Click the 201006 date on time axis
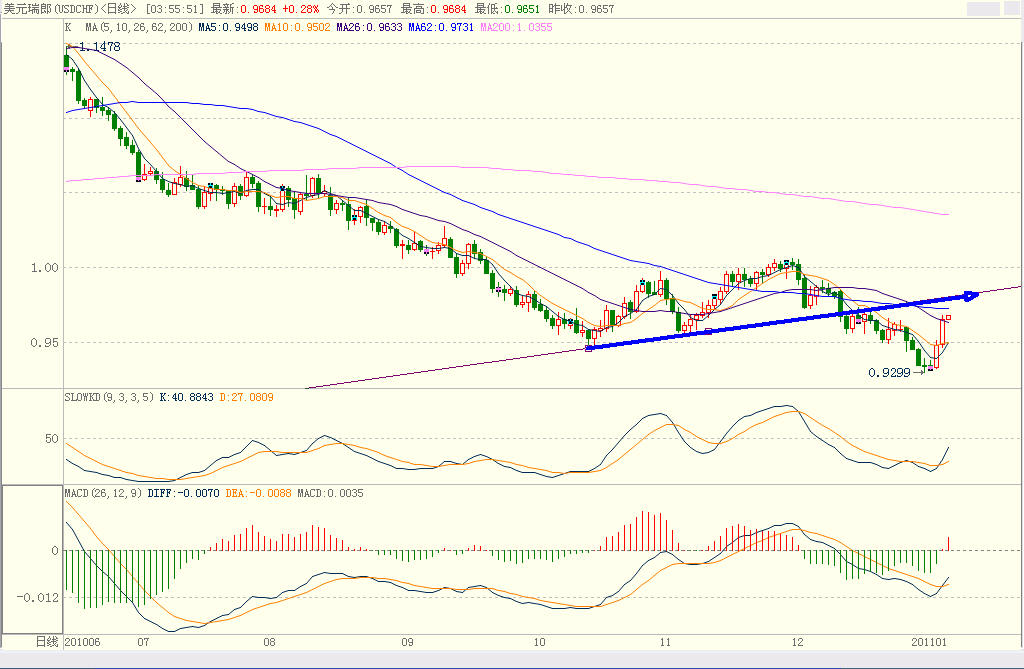 (x=82, y=642)
